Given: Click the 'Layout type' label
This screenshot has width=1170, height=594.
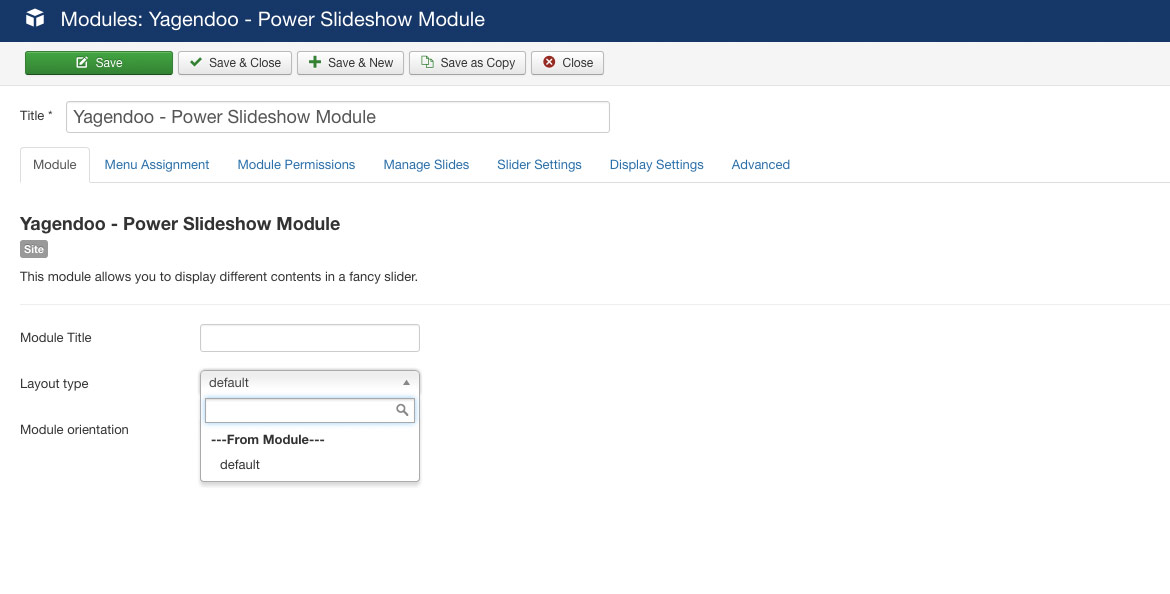Looking at the screenshot, I should 54,384.
